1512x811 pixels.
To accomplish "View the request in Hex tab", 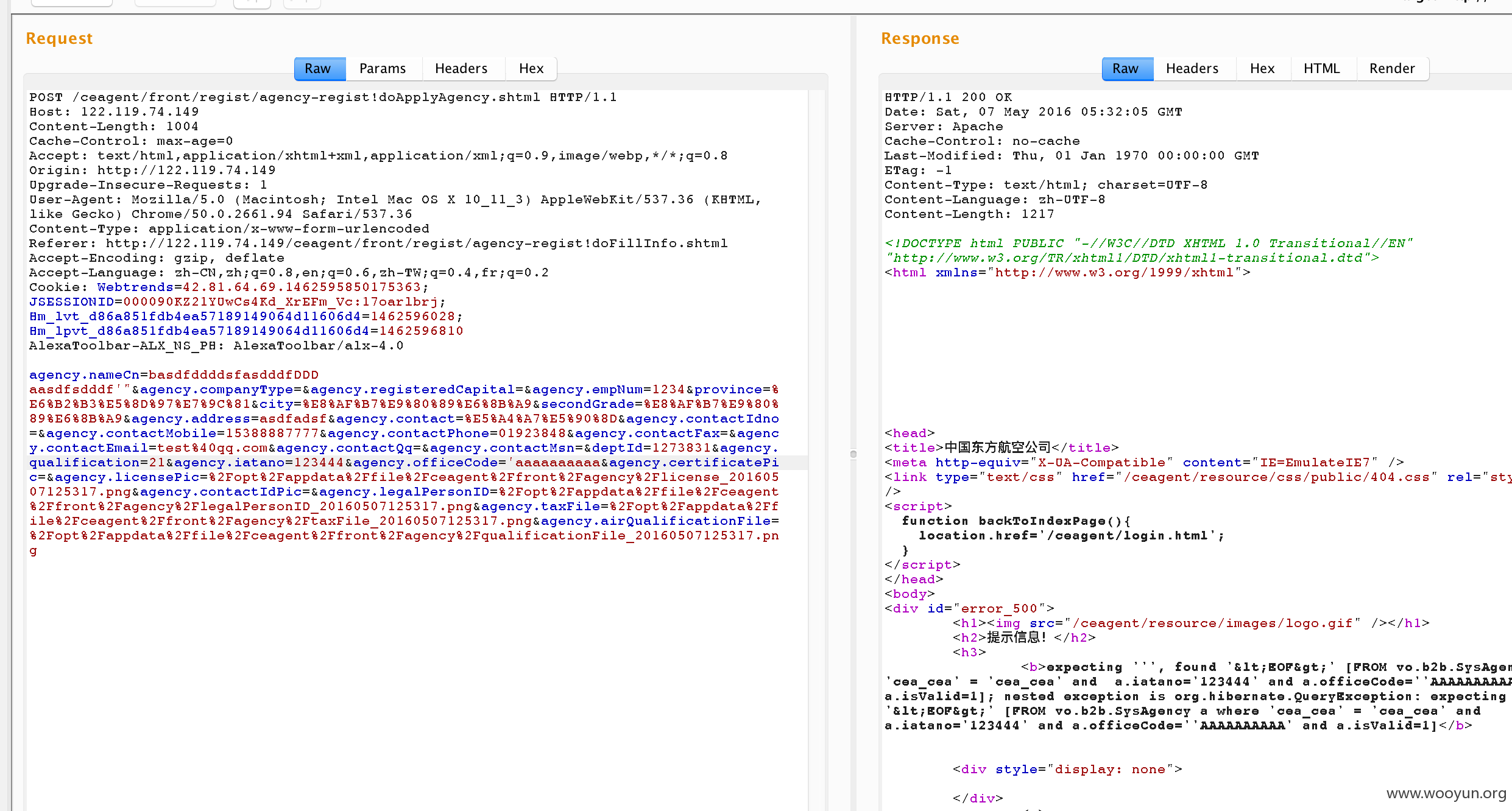I will (531, 69).
